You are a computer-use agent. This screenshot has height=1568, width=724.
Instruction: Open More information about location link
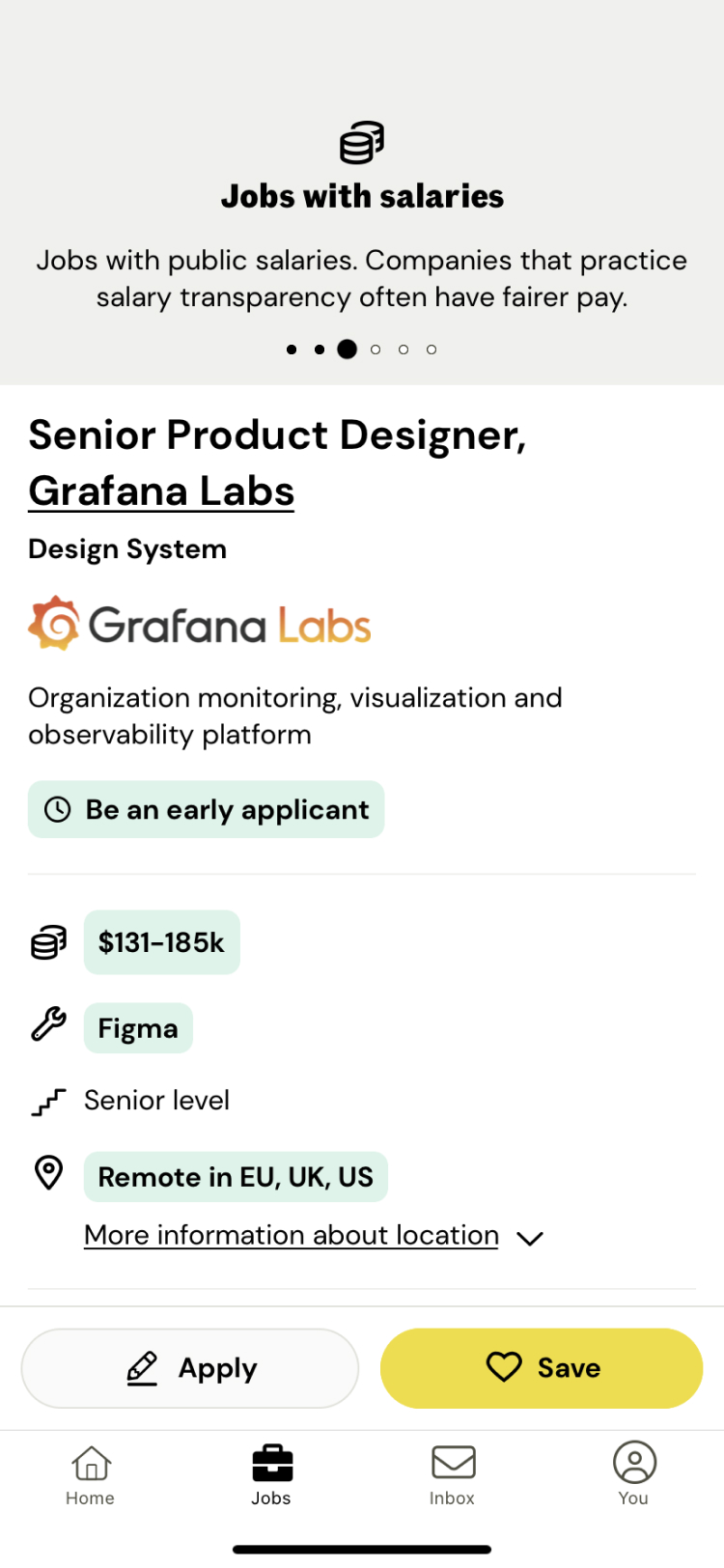tap(292, 1235)
